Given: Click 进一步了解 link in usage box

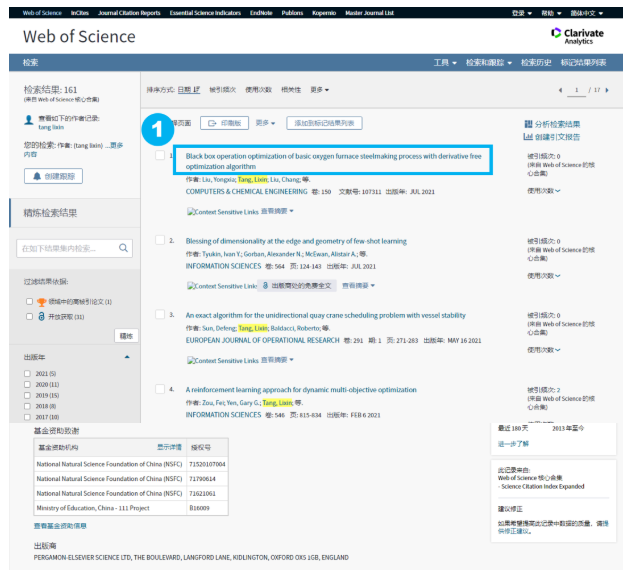Looking at the screenshot, I should tap(513, 444).
